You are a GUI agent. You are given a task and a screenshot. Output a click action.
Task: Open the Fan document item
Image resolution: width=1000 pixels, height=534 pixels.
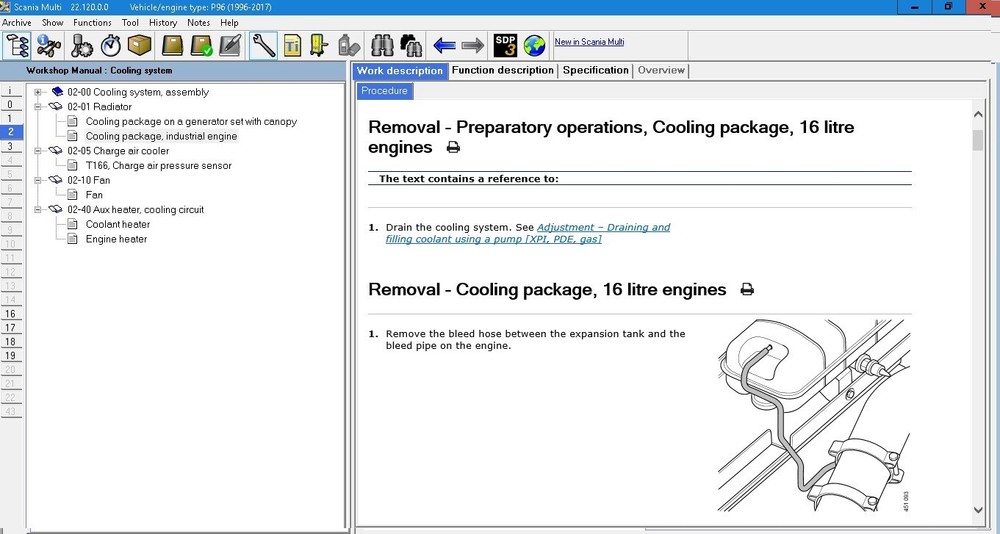click(94, 195)
